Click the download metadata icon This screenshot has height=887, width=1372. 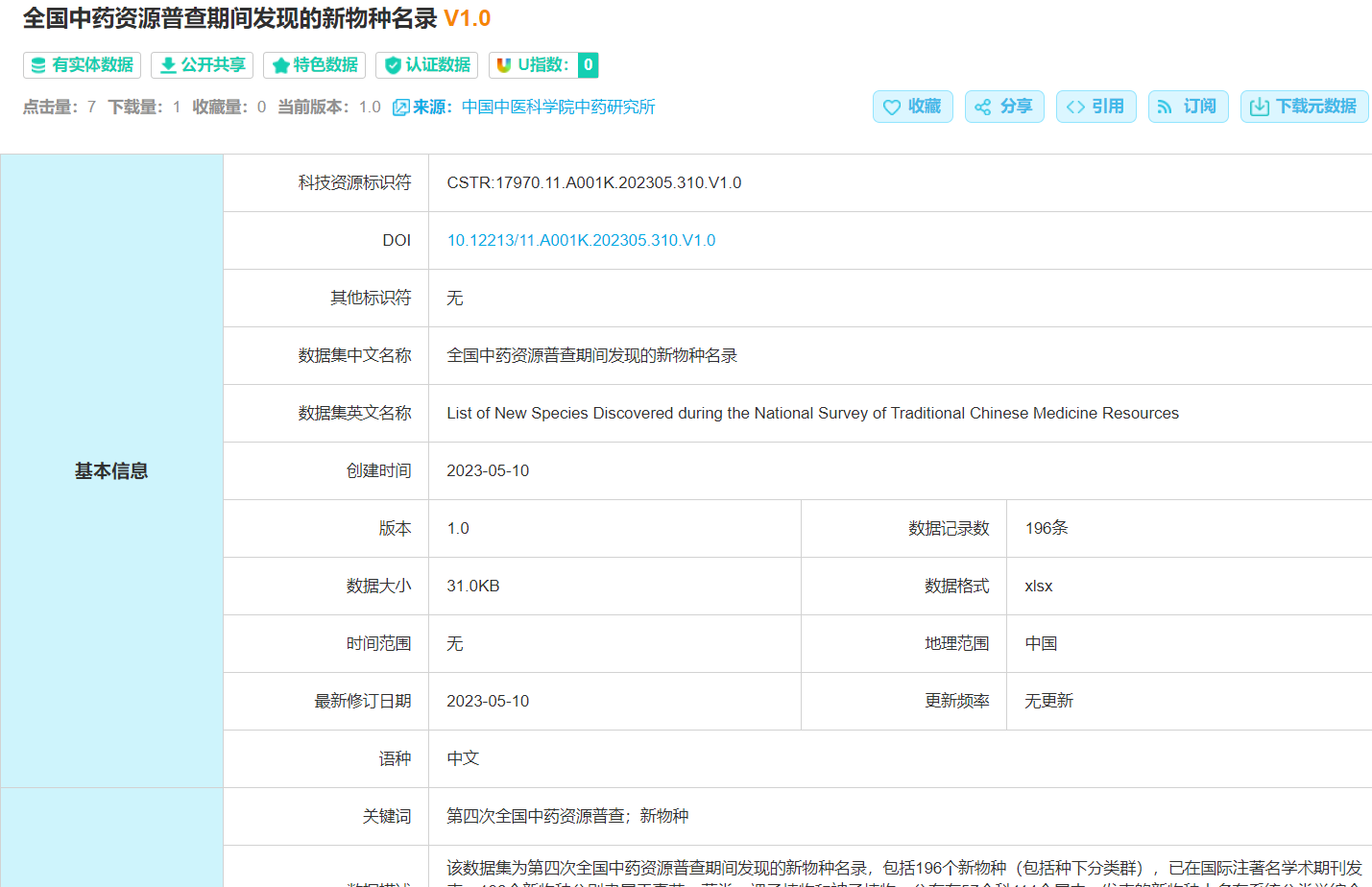[1259, 107]
